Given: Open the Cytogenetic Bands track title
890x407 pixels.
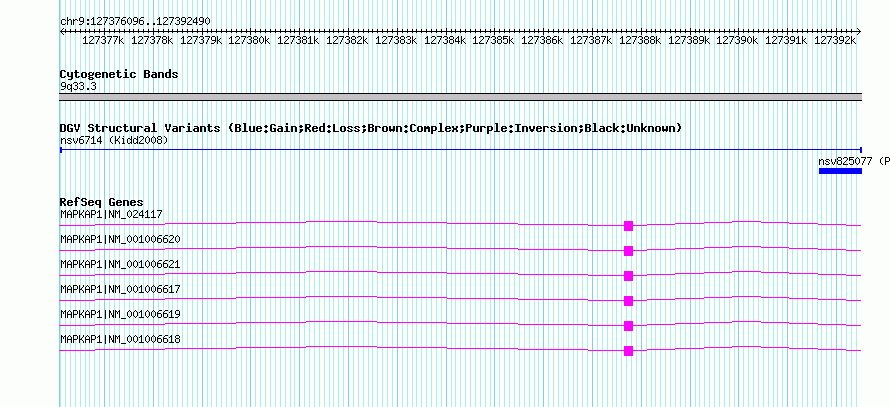Looking at the screenshot, I should tap(119, 74).
